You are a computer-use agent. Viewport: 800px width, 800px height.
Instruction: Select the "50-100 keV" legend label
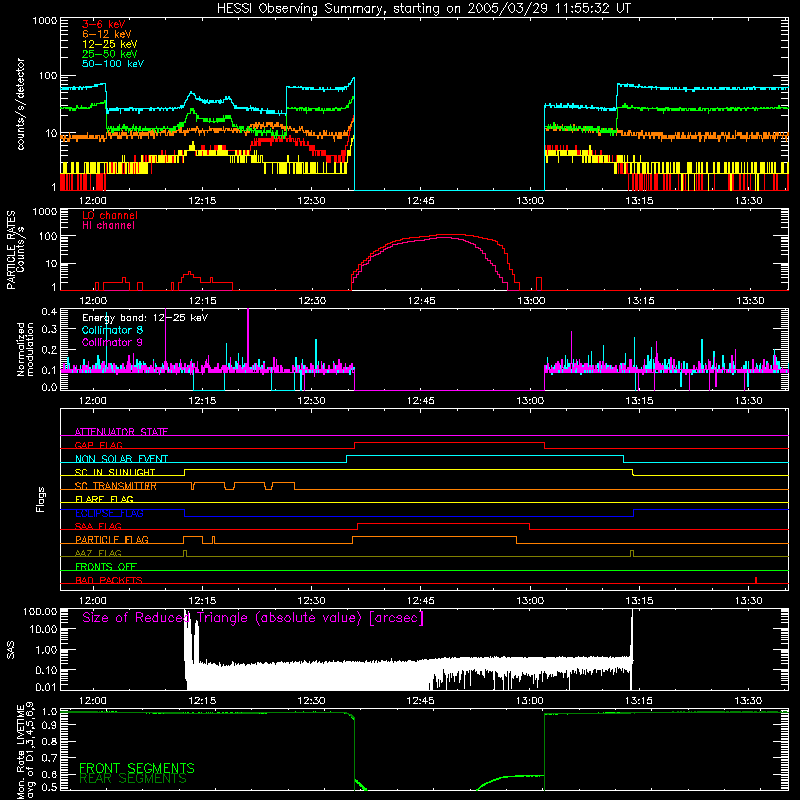coord(112,64)
